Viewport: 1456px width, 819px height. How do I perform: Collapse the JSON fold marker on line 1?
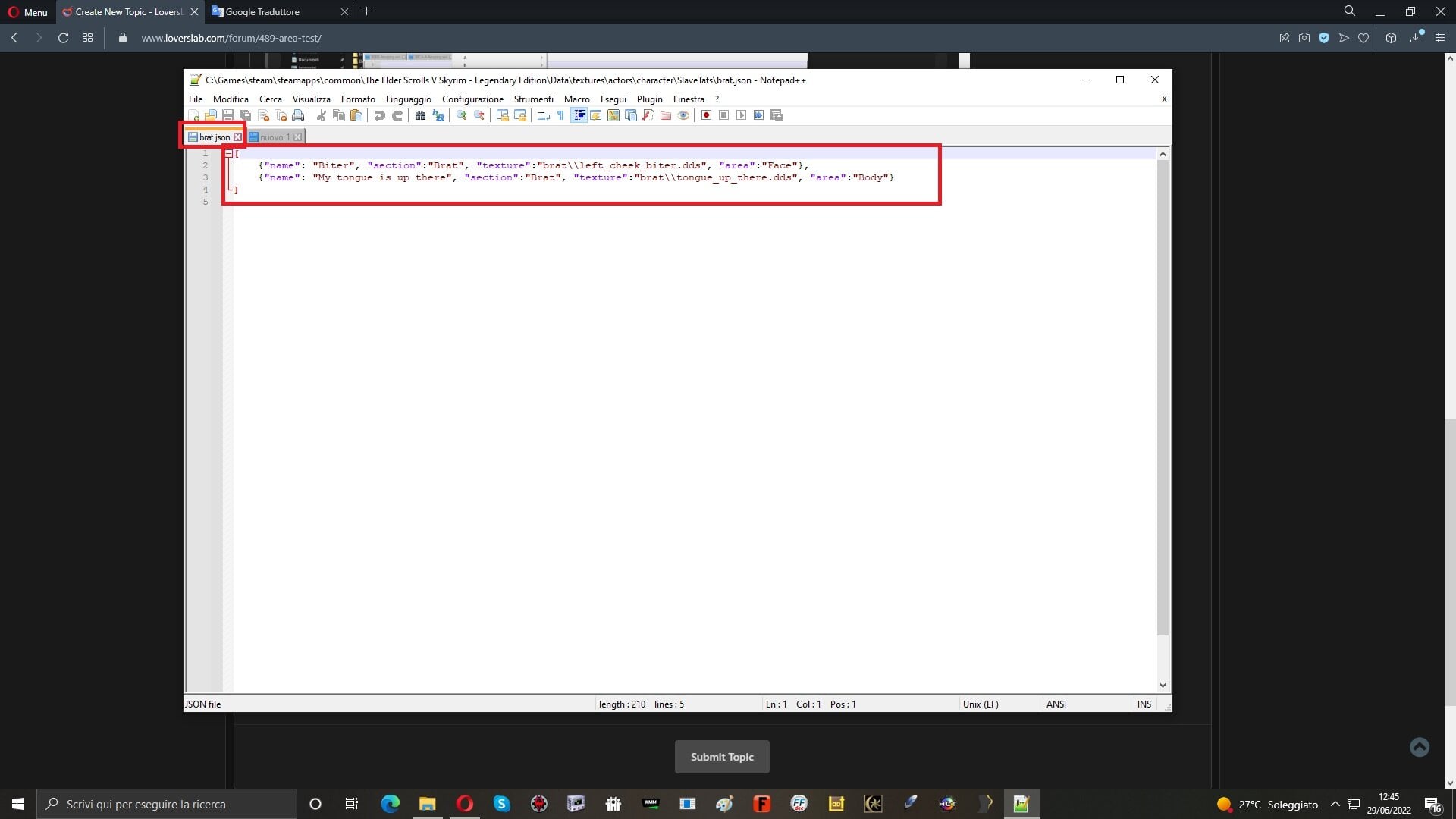point(228,153)
